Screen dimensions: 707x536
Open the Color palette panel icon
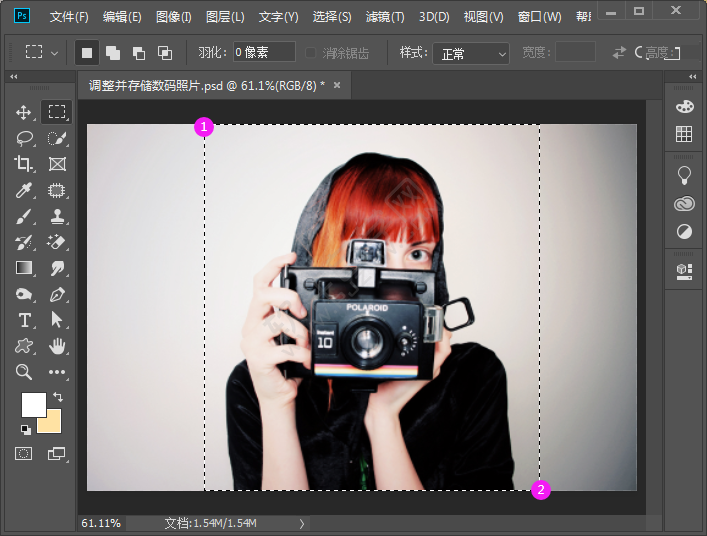[x=684, y=106]
